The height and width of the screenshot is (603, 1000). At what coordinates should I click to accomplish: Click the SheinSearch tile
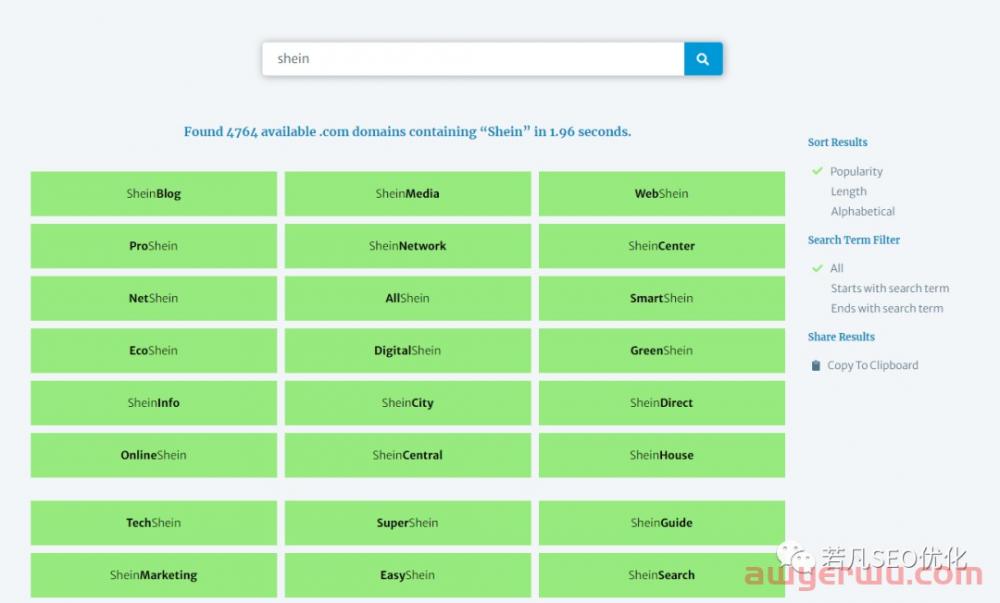(x=662, y=575)
